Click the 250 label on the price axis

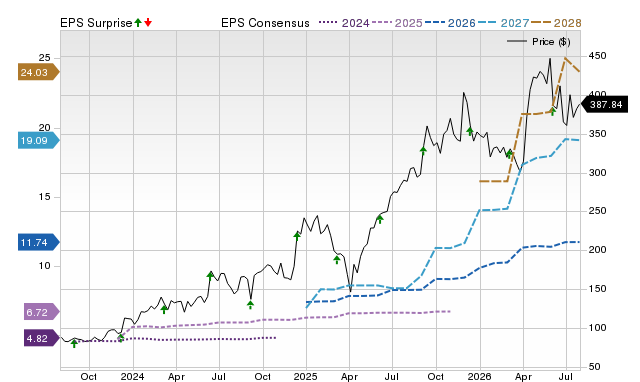597,211
